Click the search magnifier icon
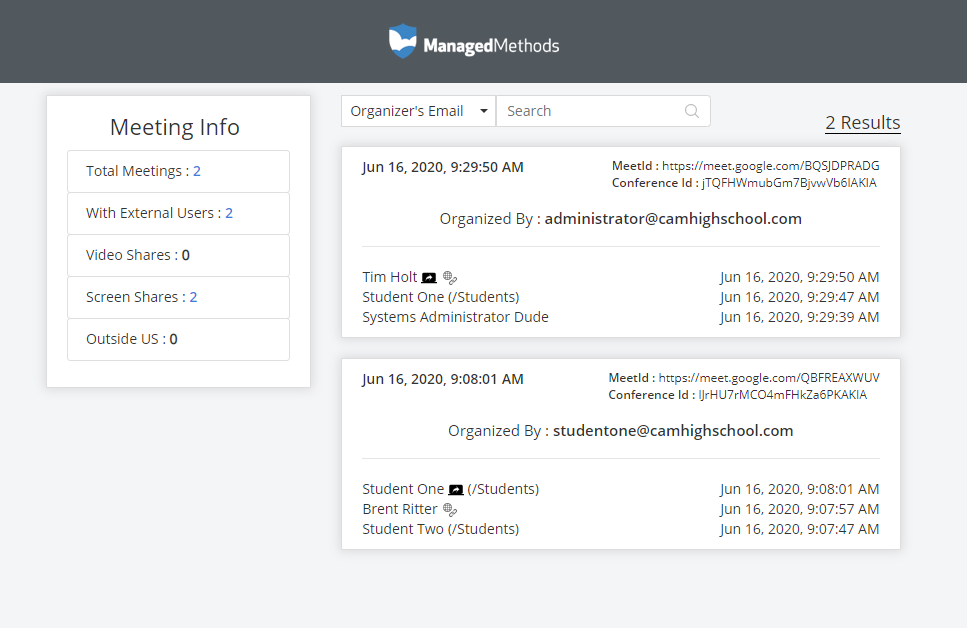967x628 pixels. coord(692,111)
